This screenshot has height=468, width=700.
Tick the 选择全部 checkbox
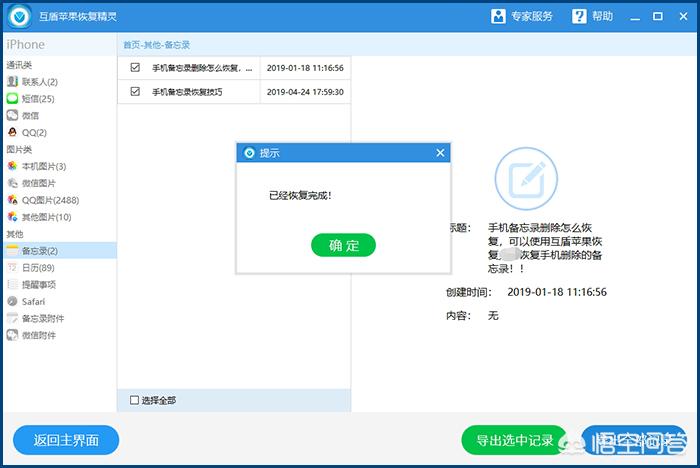point(134,400)
